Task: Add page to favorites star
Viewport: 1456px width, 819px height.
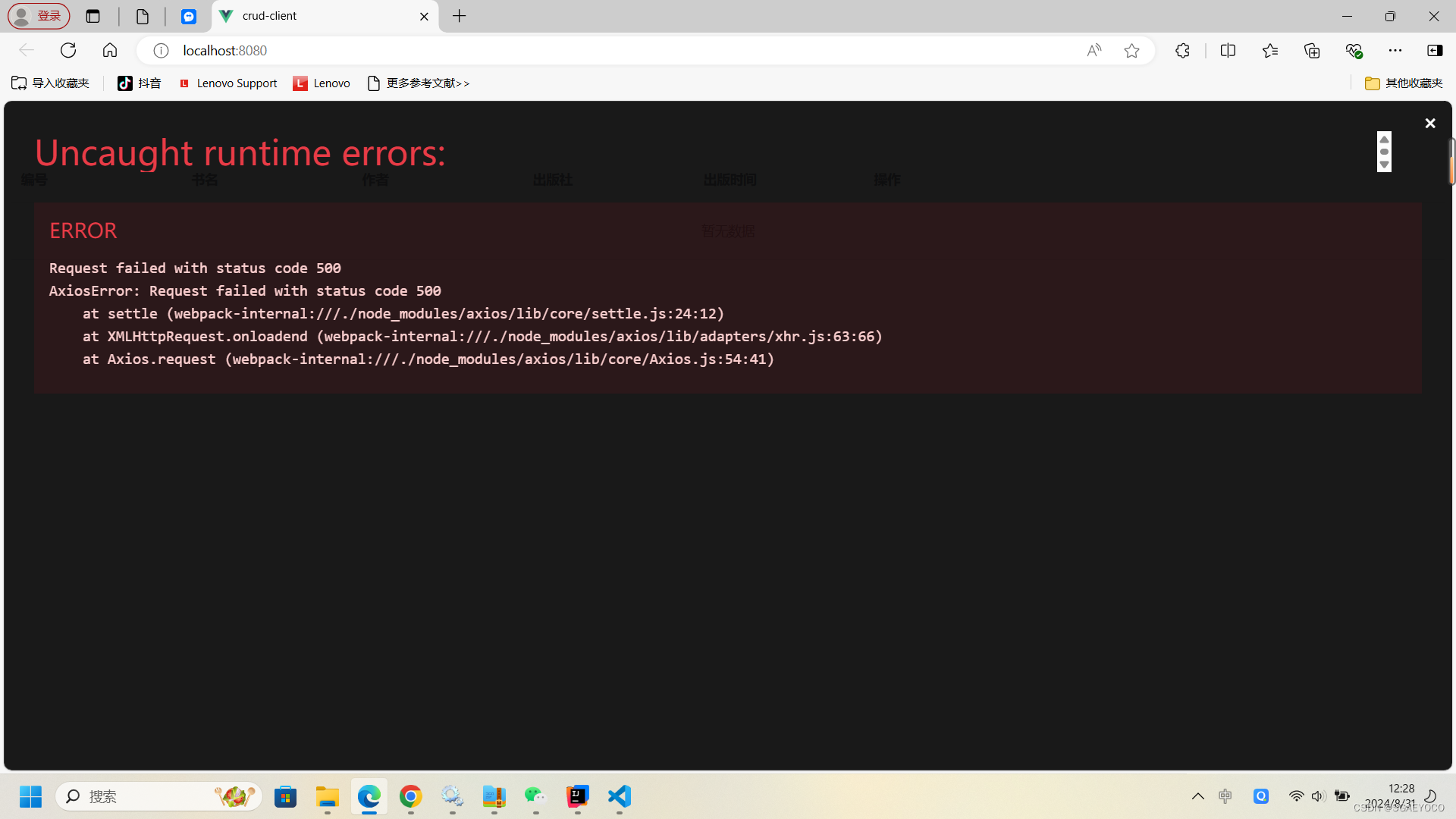Action: [x=1131, y=51]
